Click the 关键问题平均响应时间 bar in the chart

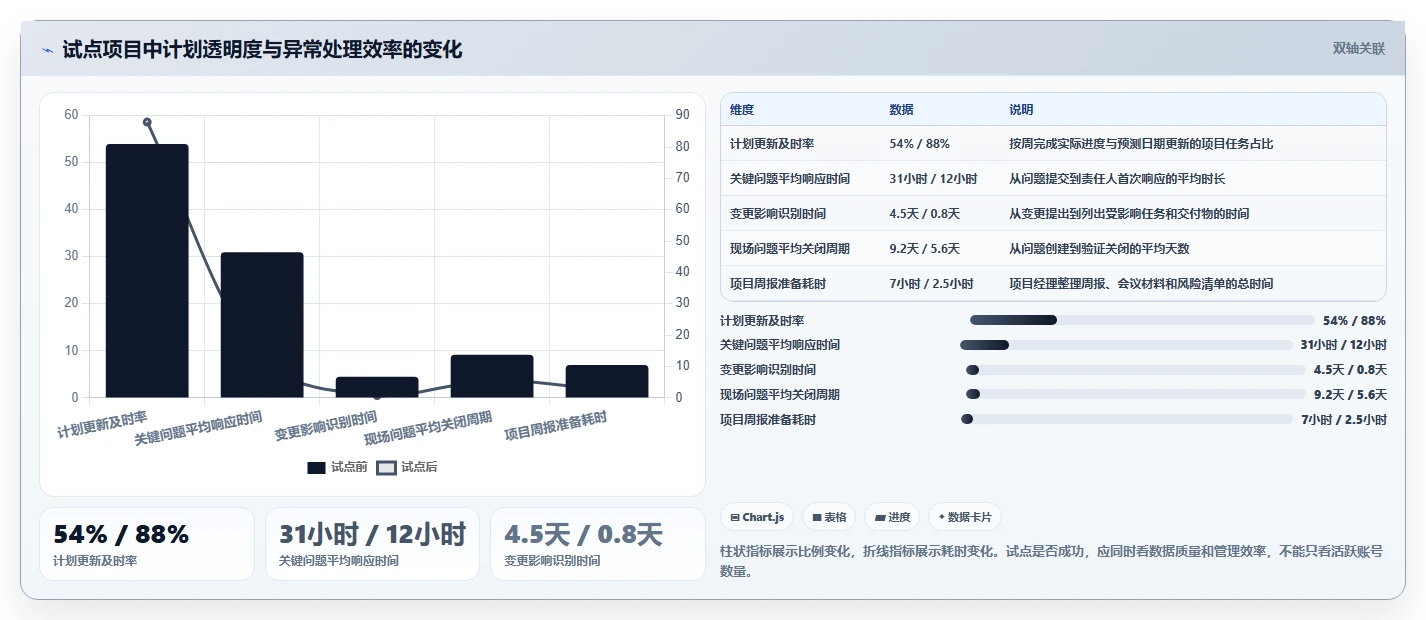262,325
